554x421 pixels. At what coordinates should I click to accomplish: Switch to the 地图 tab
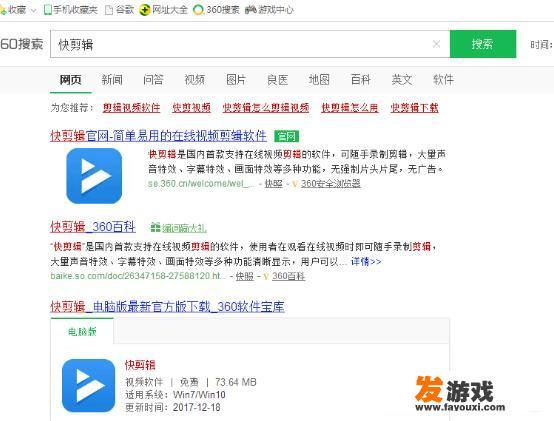319,79
